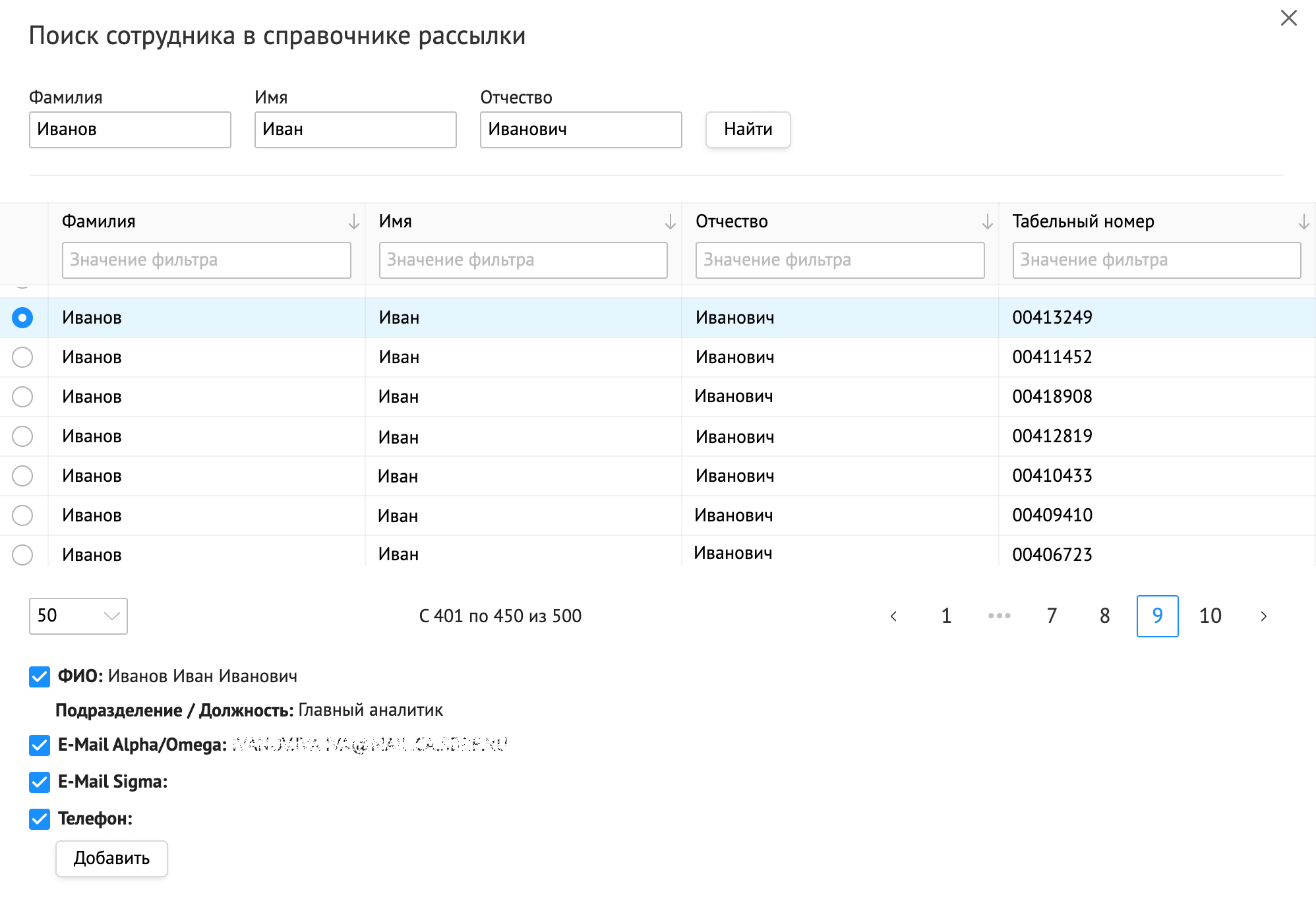Image resolution: width=1316 pixels, height=901 pixels.
Task: Focus the Отчество search input field
Action: click(x=580, y=130)
